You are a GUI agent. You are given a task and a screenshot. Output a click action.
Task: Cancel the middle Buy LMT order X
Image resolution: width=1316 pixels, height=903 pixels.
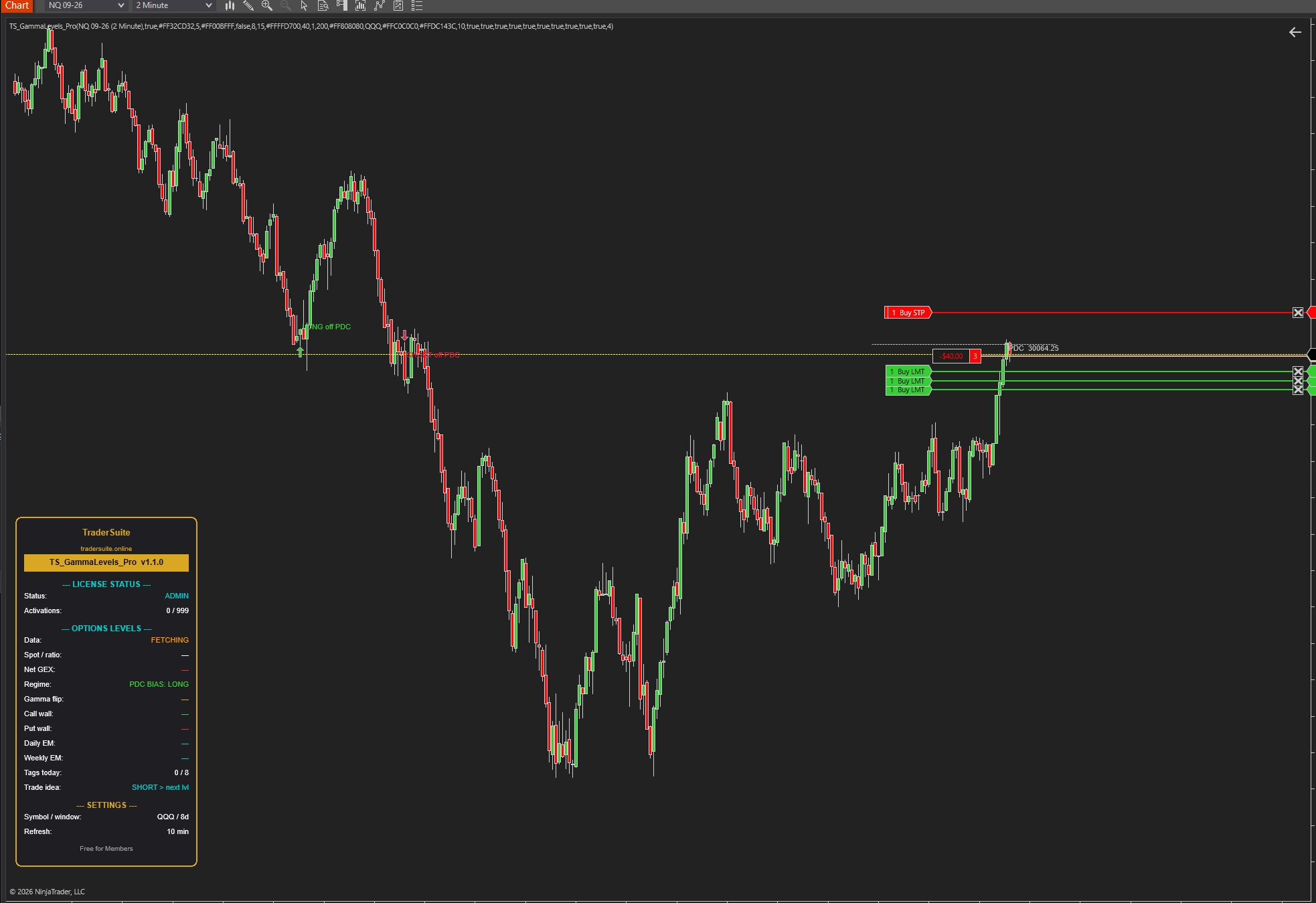pos(1298,381)
